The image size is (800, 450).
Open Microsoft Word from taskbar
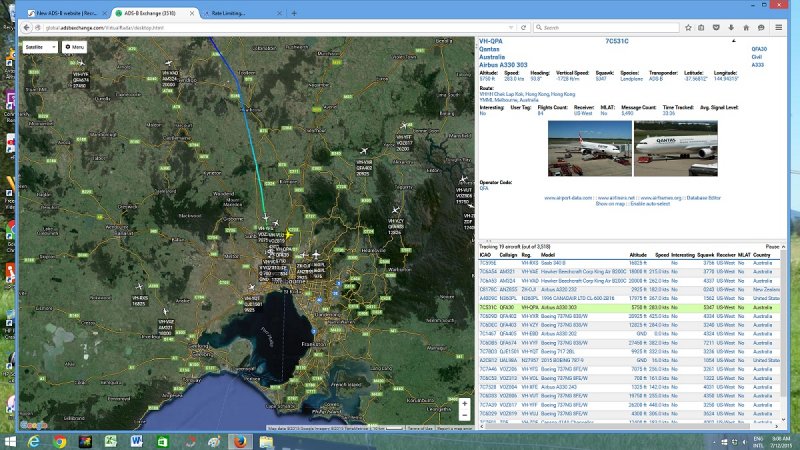137,441
